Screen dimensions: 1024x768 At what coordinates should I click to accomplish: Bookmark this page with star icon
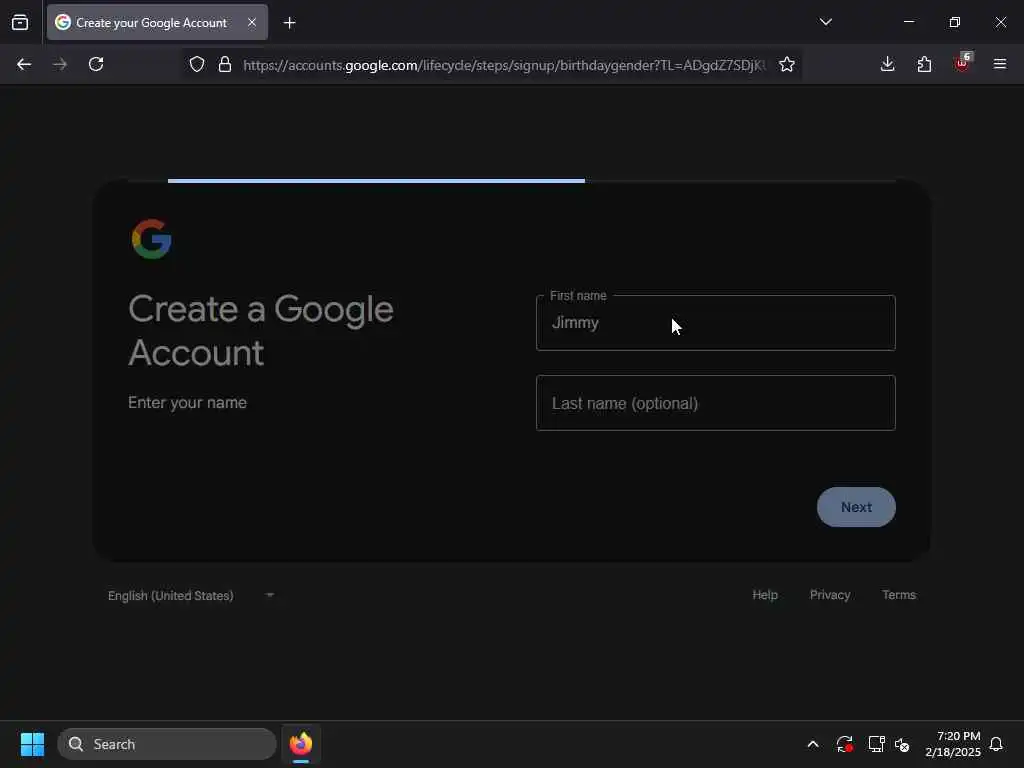coord(786,64)
